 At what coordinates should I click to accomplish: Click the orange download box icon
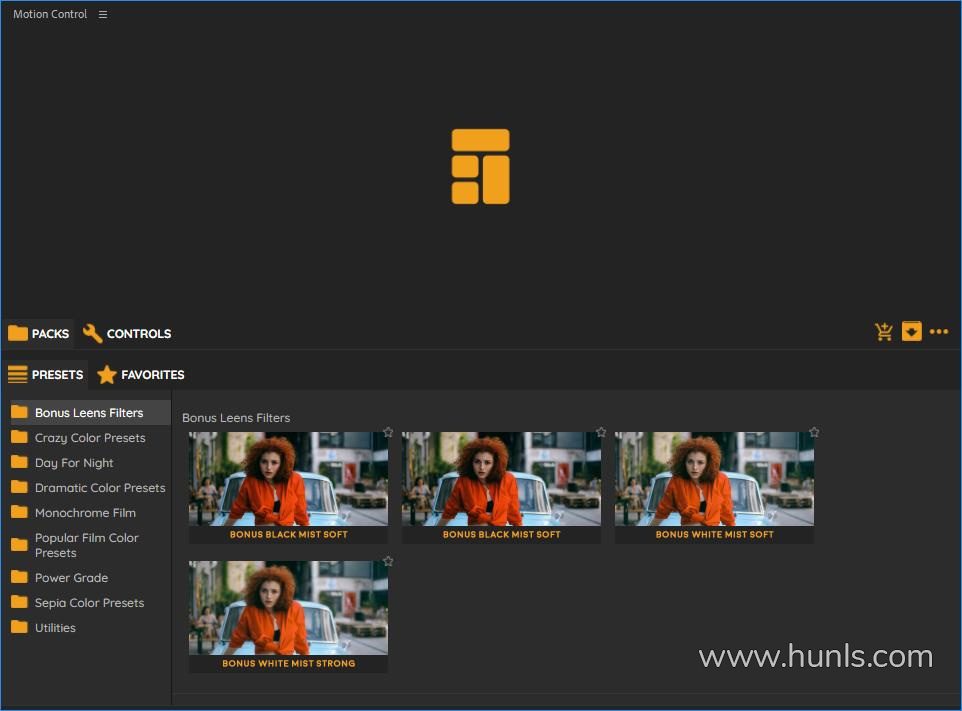(x=911, y=331)
